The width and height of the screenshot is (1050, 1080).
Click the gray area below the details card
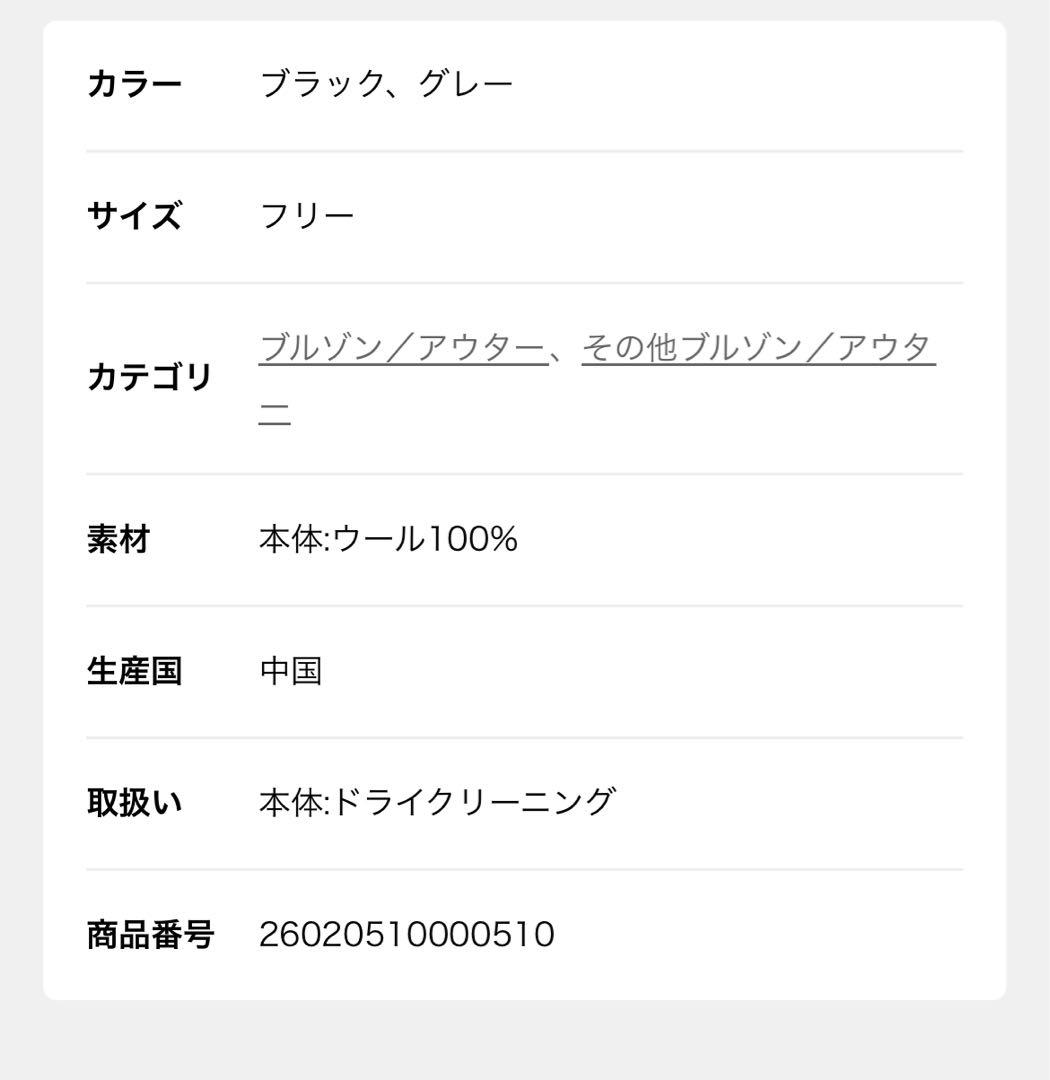coord(525,1042)
